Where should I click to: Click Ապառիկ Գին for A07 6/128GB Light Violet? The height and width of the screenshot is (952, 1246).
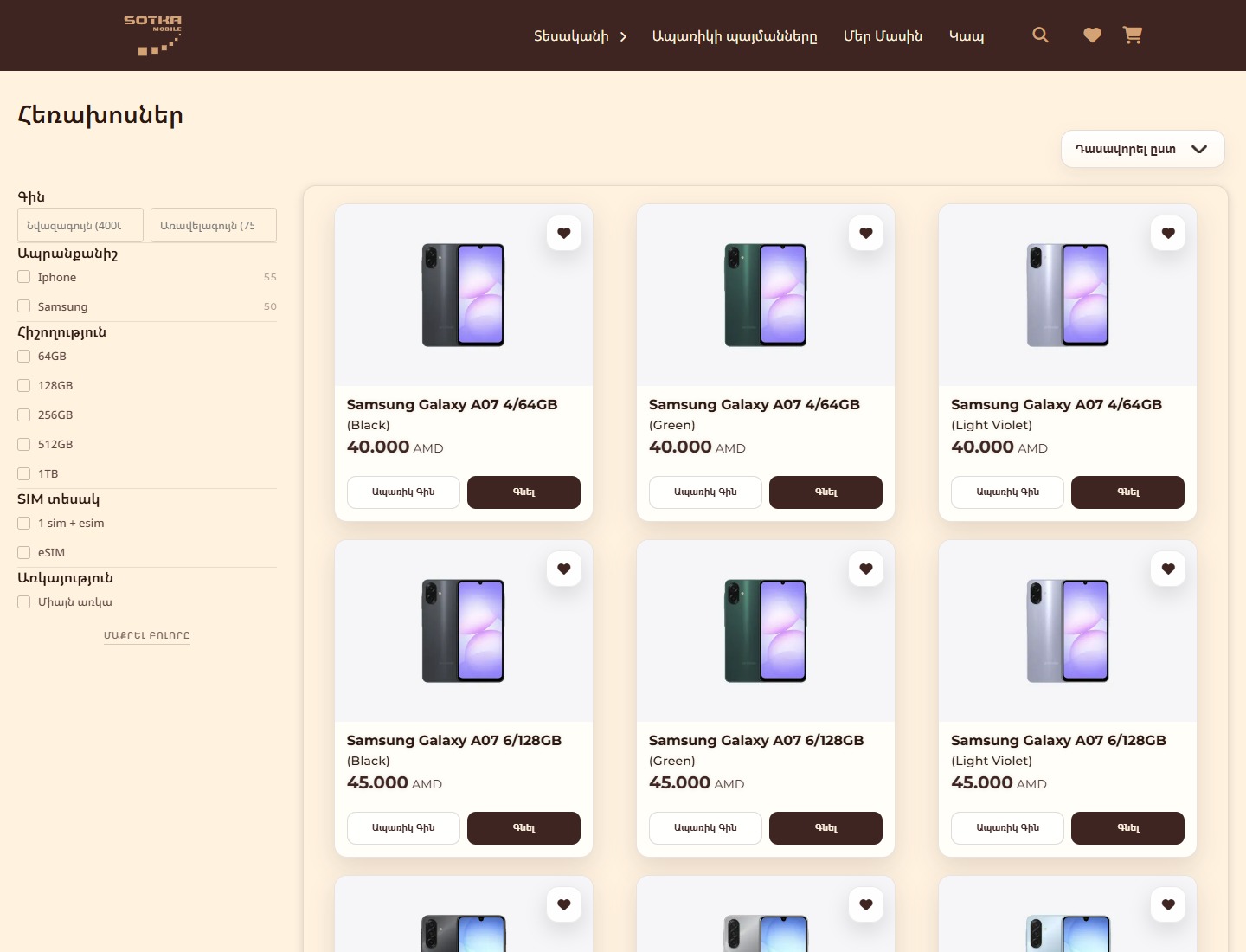tap(1007, 828)
